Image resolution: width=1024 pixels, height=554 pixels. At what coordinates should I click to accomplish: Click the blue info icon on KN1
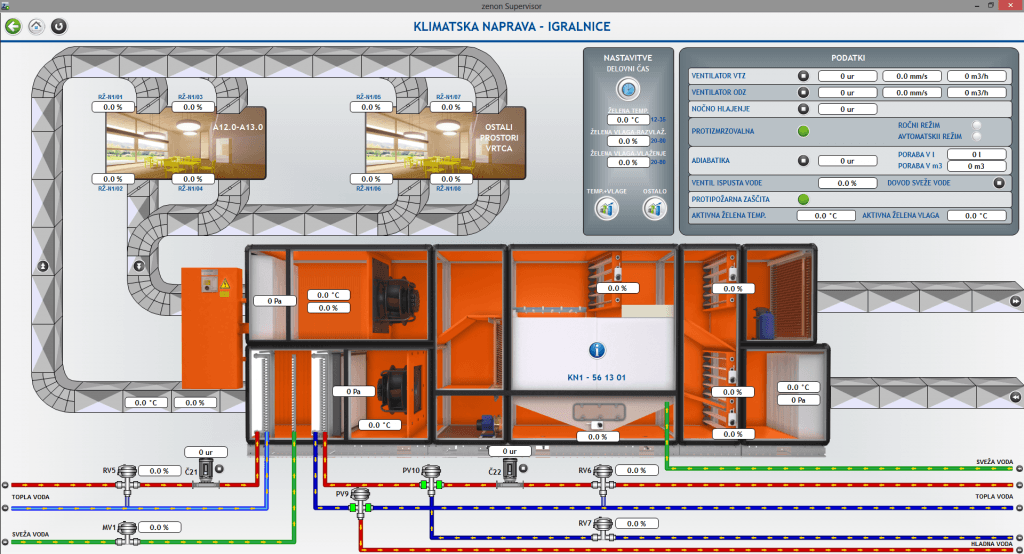pyautogui.click(x=597, y=350)
